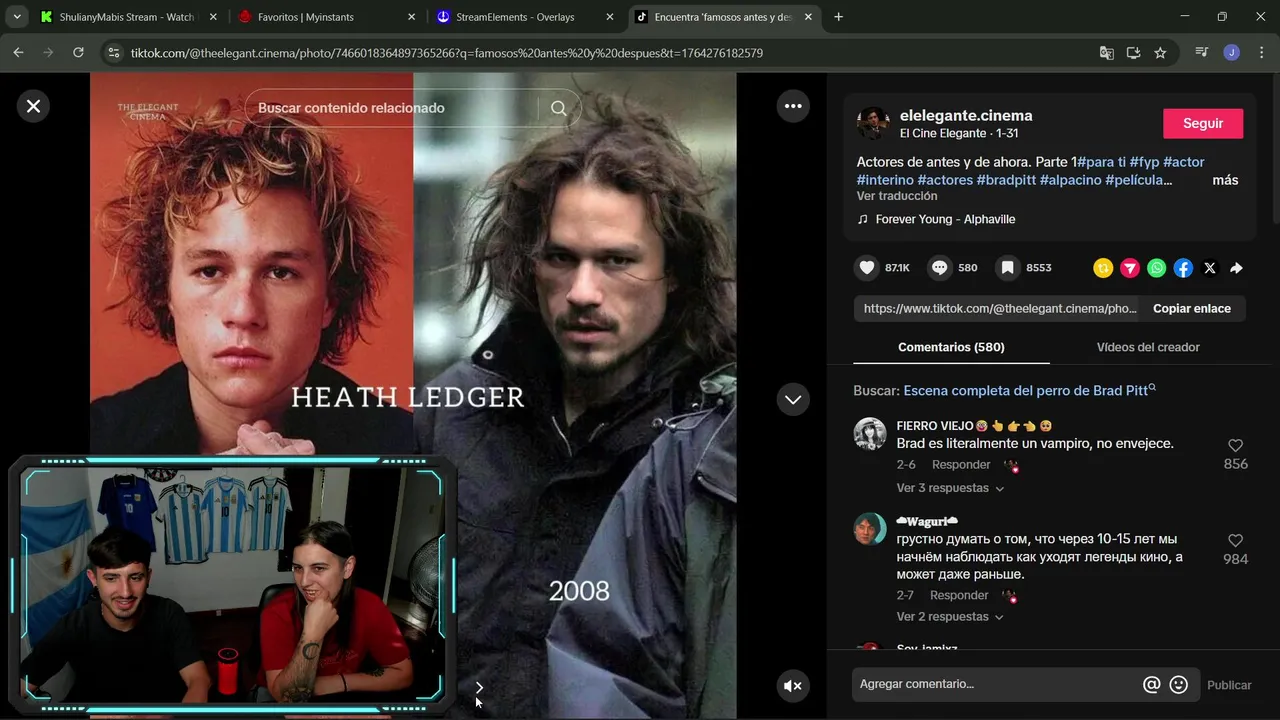
Task: Close the TikTok photo viewer
Action: [x=33, y=106]
